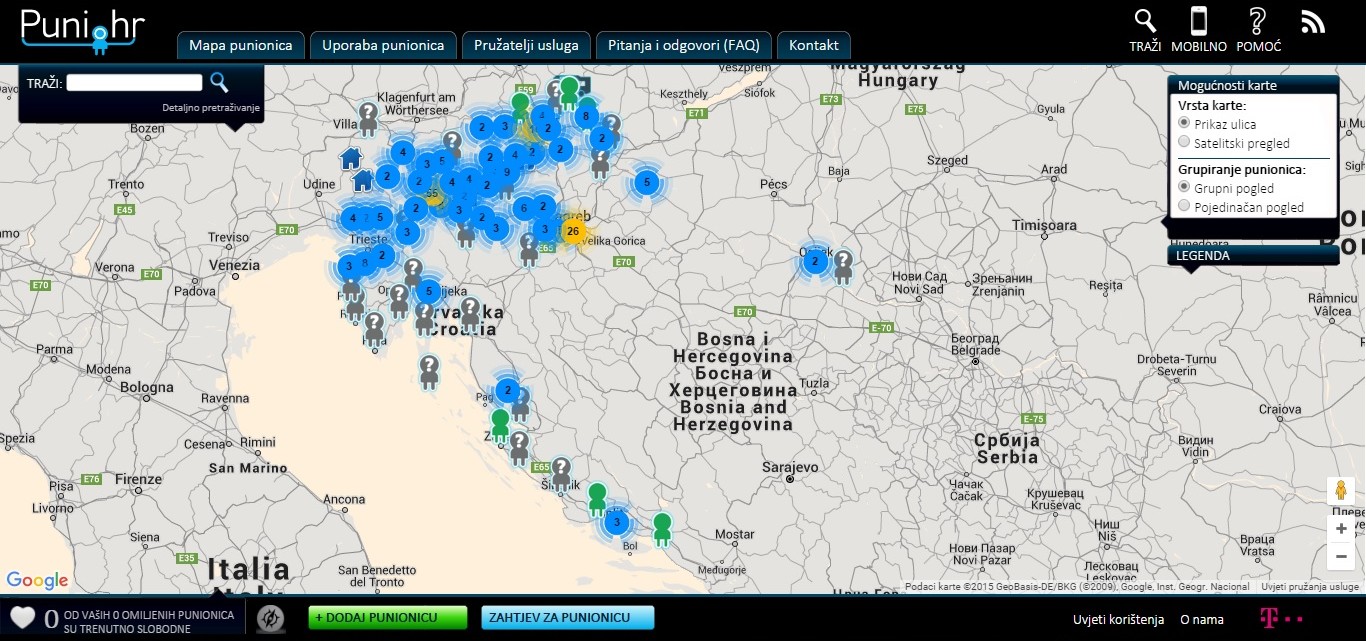The width and height of the screenshot is (1366, 641).
Task: Open the Uvjeti korištenja link
Action: click(x=1118, y=619)
